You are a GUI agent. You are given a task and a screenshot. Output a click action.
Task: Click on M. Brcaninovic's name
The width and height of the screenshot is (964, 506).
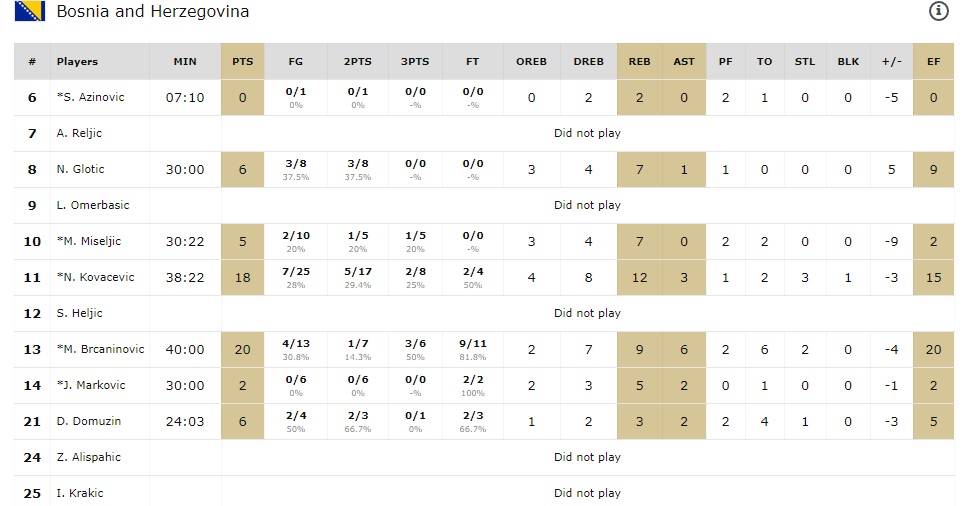point(100,350)
